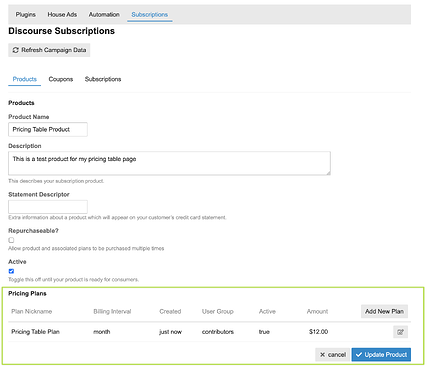Click inside the Description text area
This screenshot has height=375, width=435.
coord(169,163)
